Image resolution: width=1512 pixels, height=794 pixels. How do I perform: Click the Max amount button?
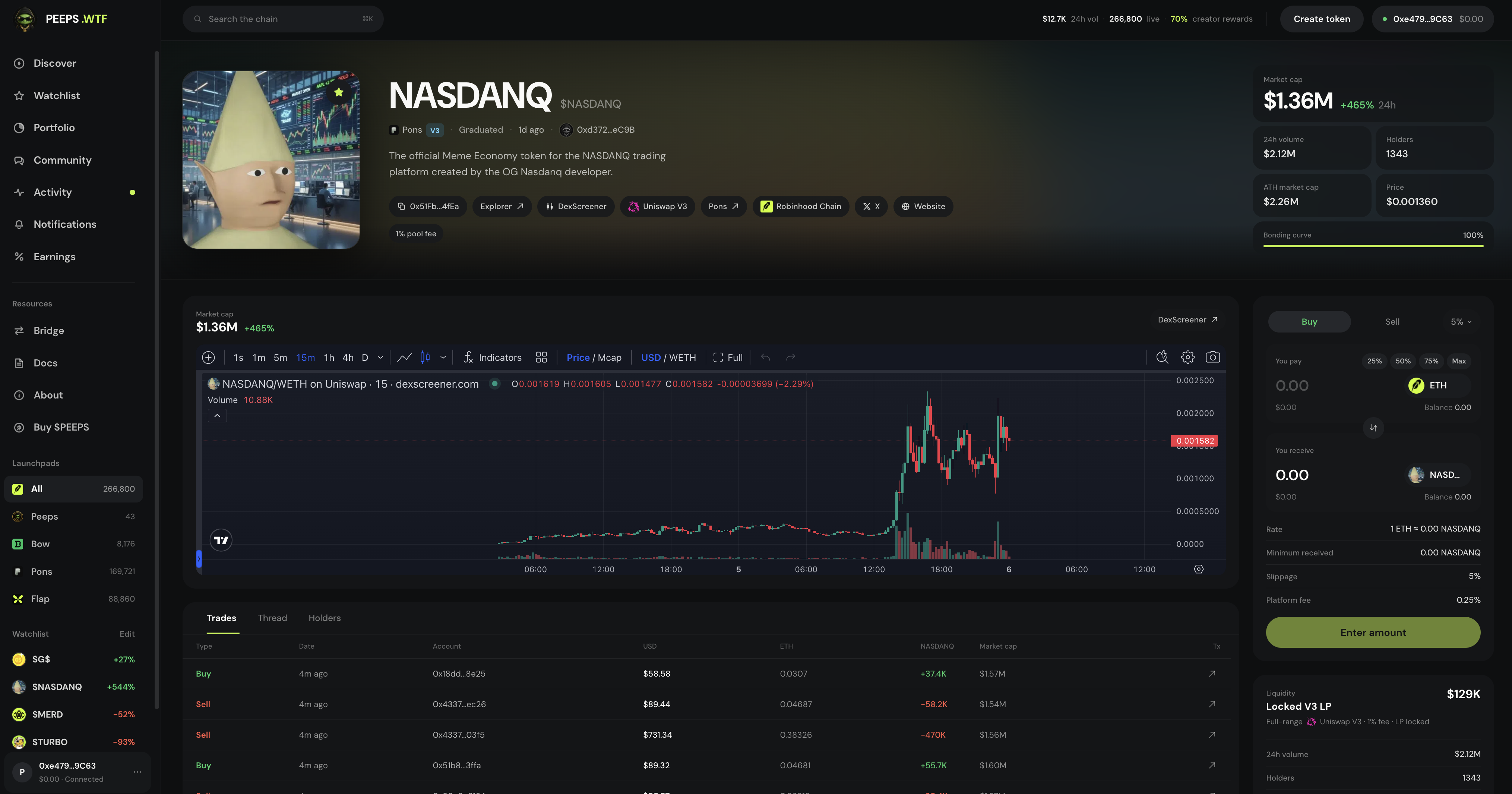1459,361
